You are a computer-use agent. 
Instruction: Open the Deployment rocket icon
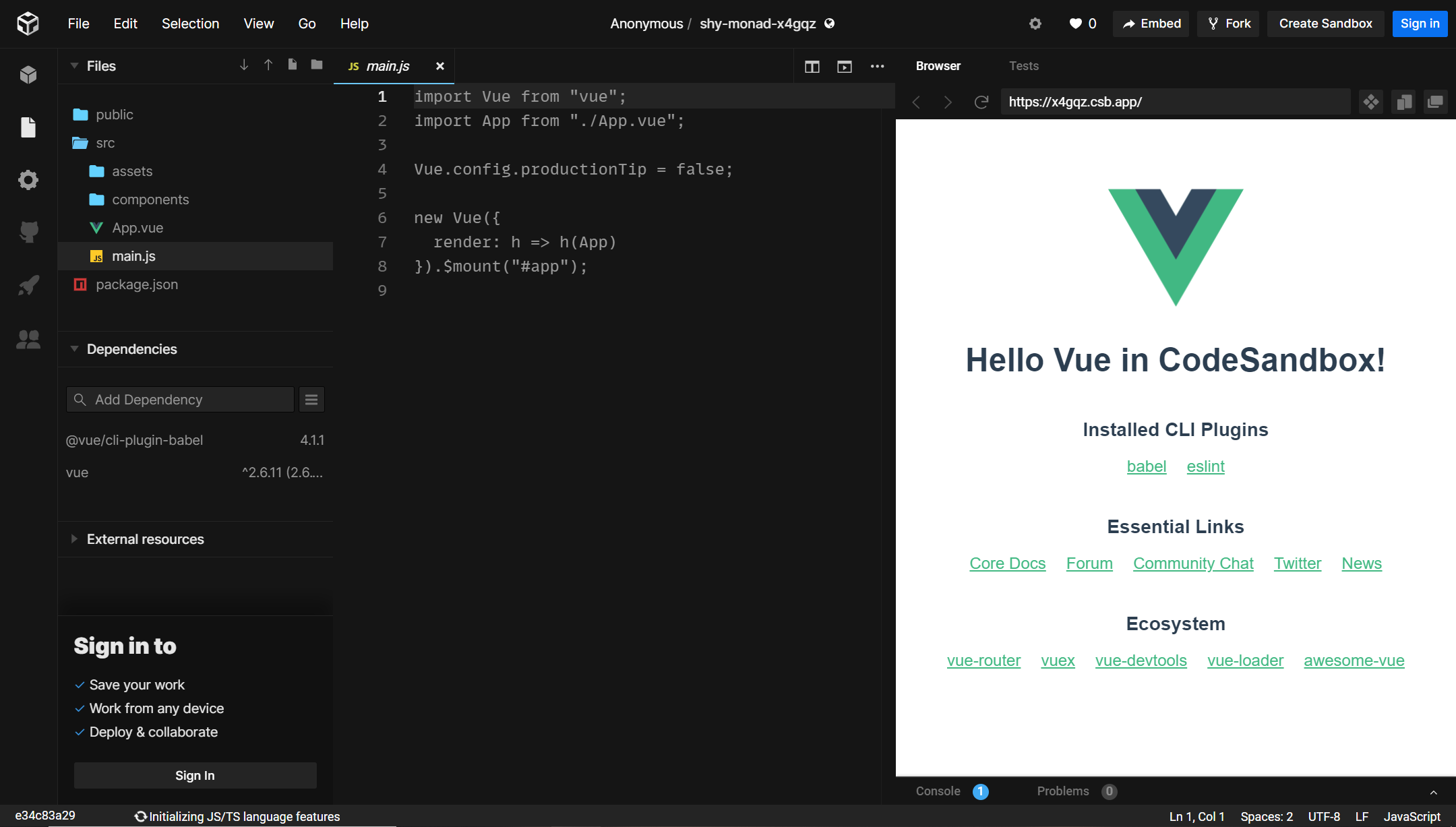28,286
